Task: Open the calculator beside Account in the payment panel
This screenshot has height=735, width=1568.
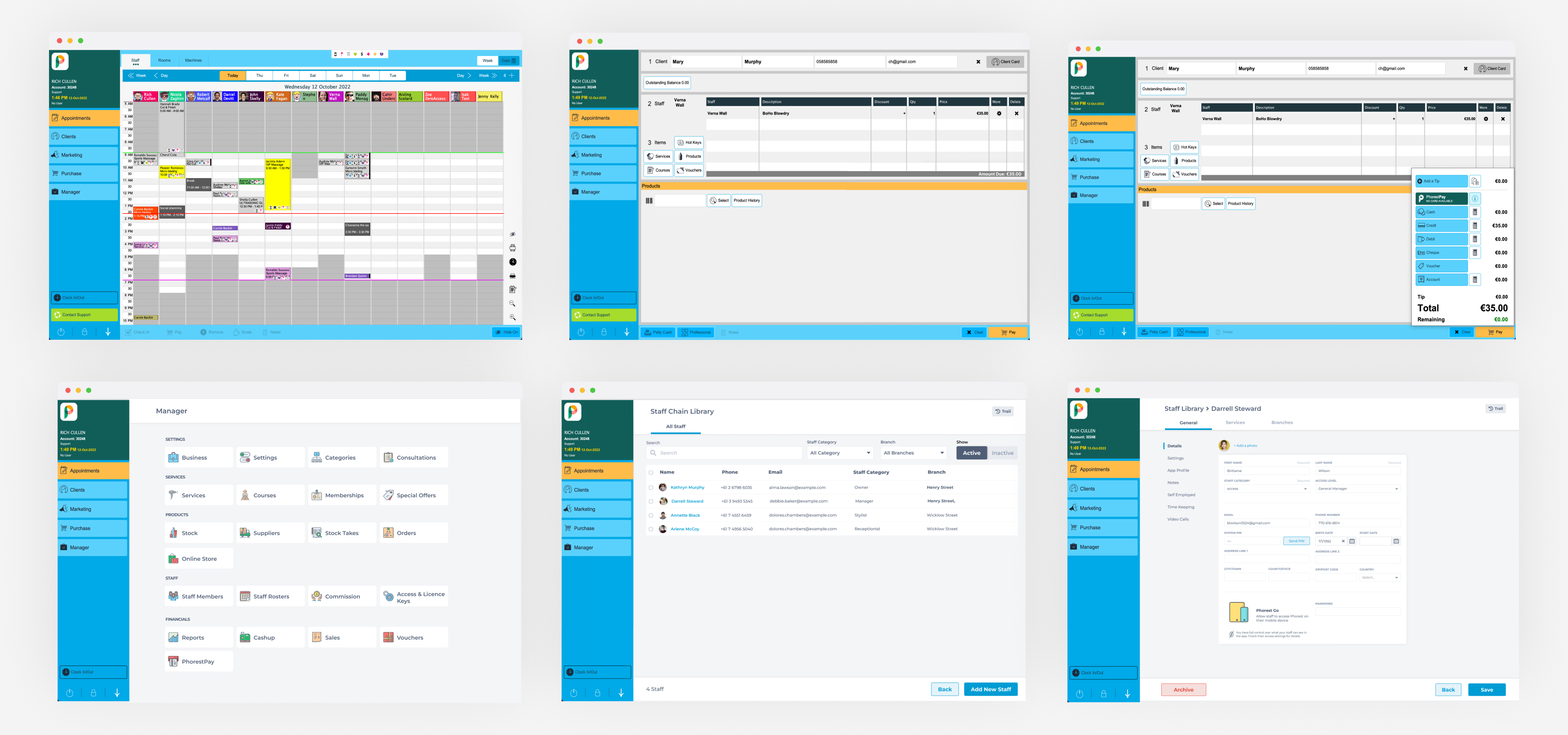Action: (x=1475, y=279)
